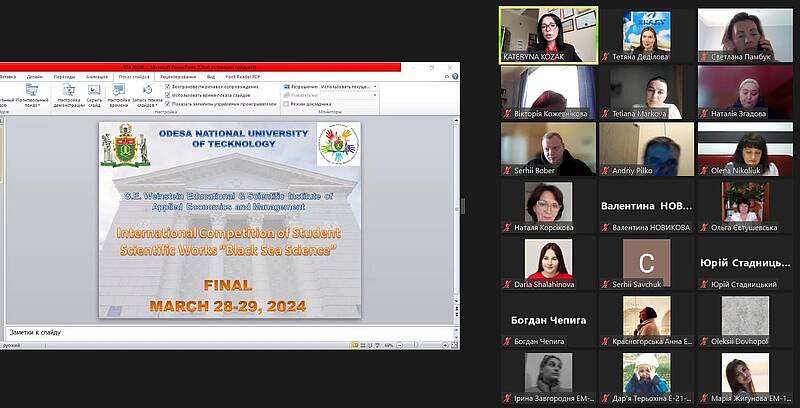
Task: Select Красногорська Анна's participant tile
Action: [646, 320]
